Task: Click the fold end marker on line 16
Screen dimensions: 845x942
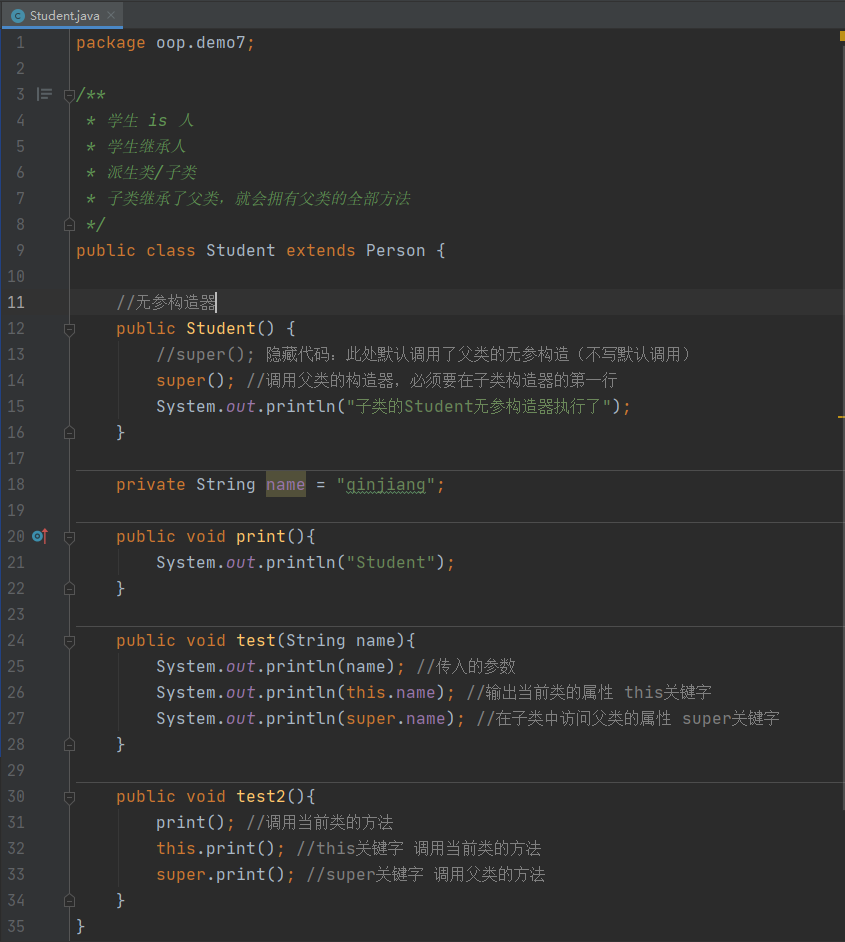Action: (x=69, y=433)
